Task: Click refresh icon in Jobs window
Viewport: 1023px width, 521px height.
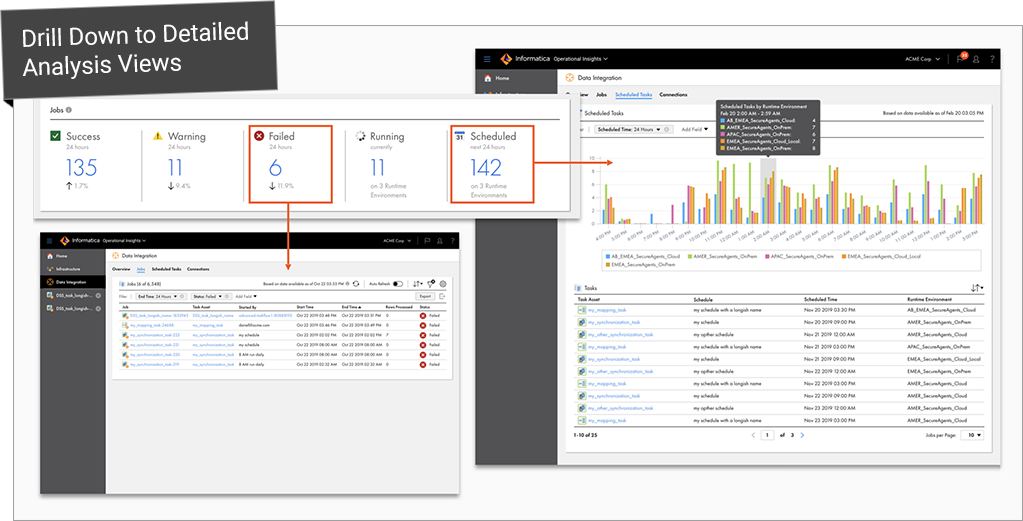Action: pyautogui.click(x=356, y=284)
